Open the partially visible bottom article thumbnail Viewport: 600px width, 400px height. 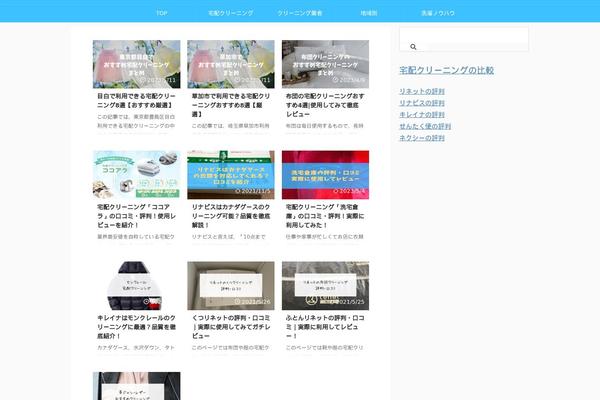pos(136,386)
